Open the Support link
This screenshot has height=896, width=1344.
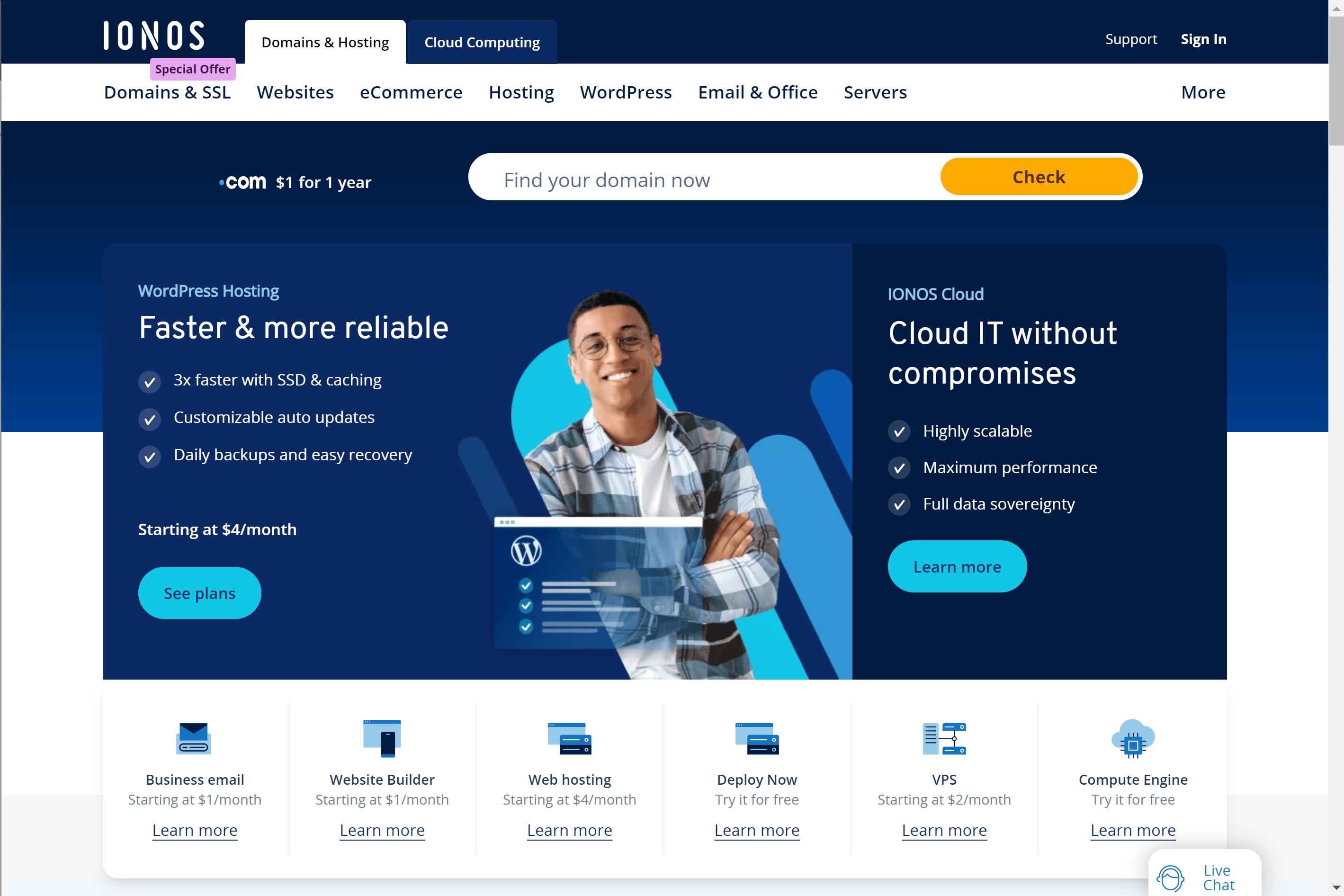click(x=1131, y=39)
